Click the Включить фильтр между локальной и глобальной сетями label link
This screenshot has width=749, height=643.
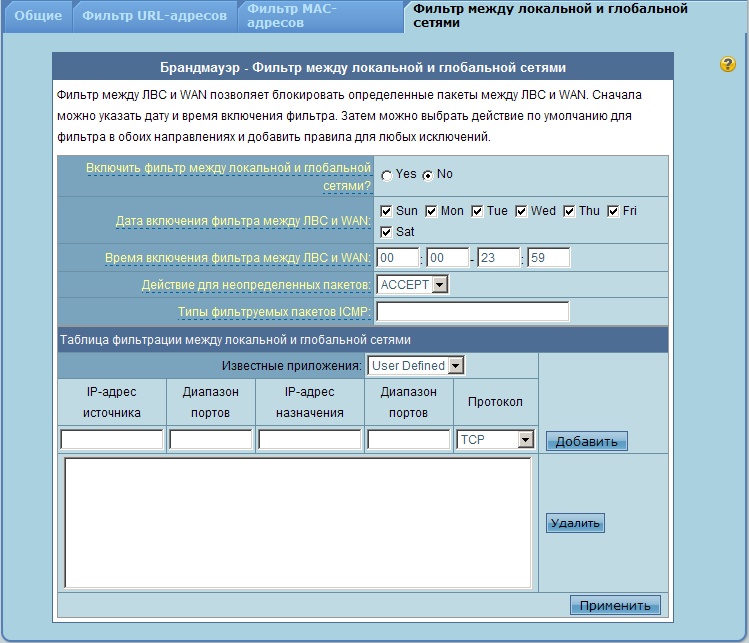click(228, 177)
